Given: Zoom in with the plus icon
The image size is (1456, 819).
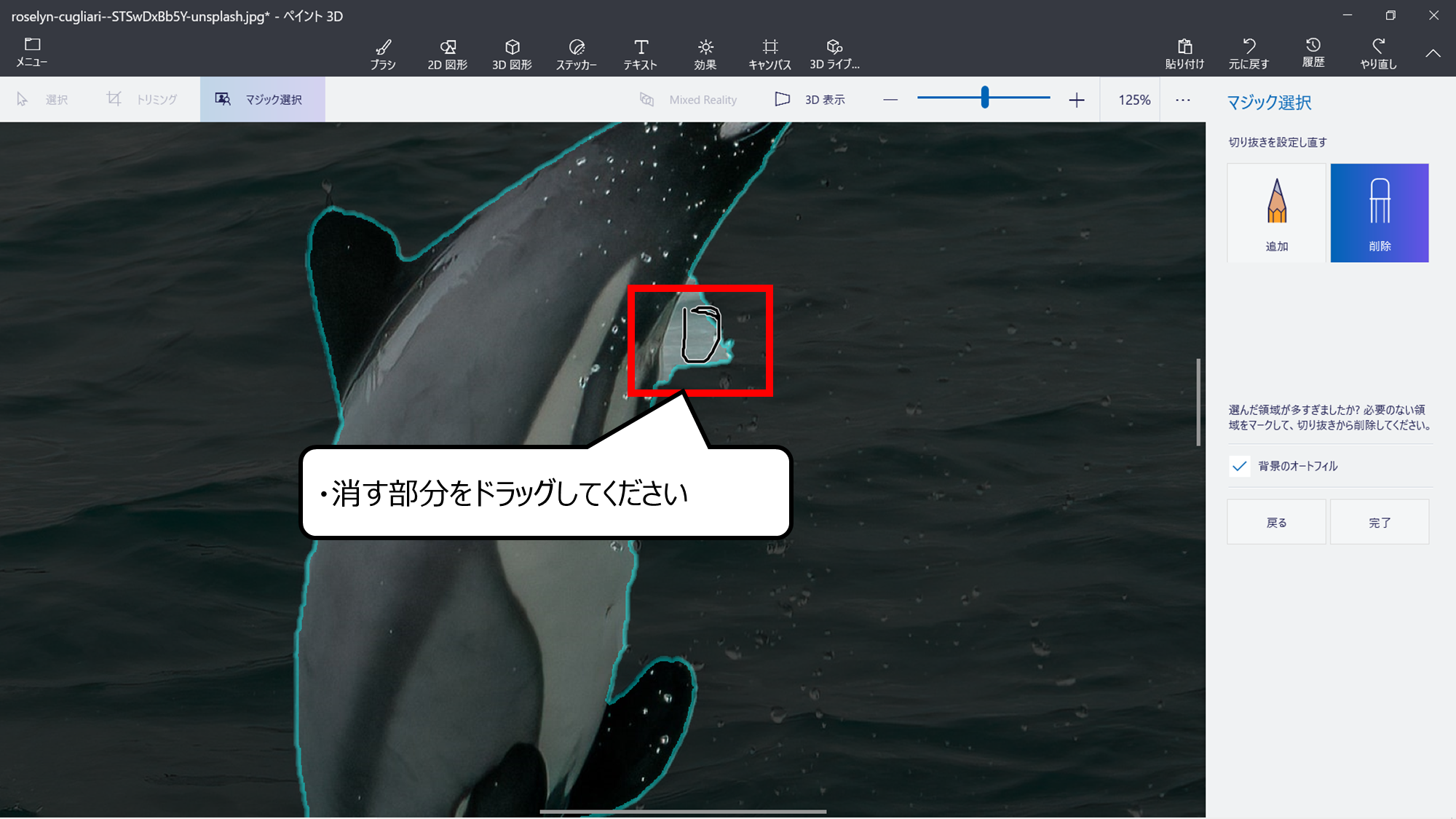Looking at the screenshot, I should pos(1077,100).
